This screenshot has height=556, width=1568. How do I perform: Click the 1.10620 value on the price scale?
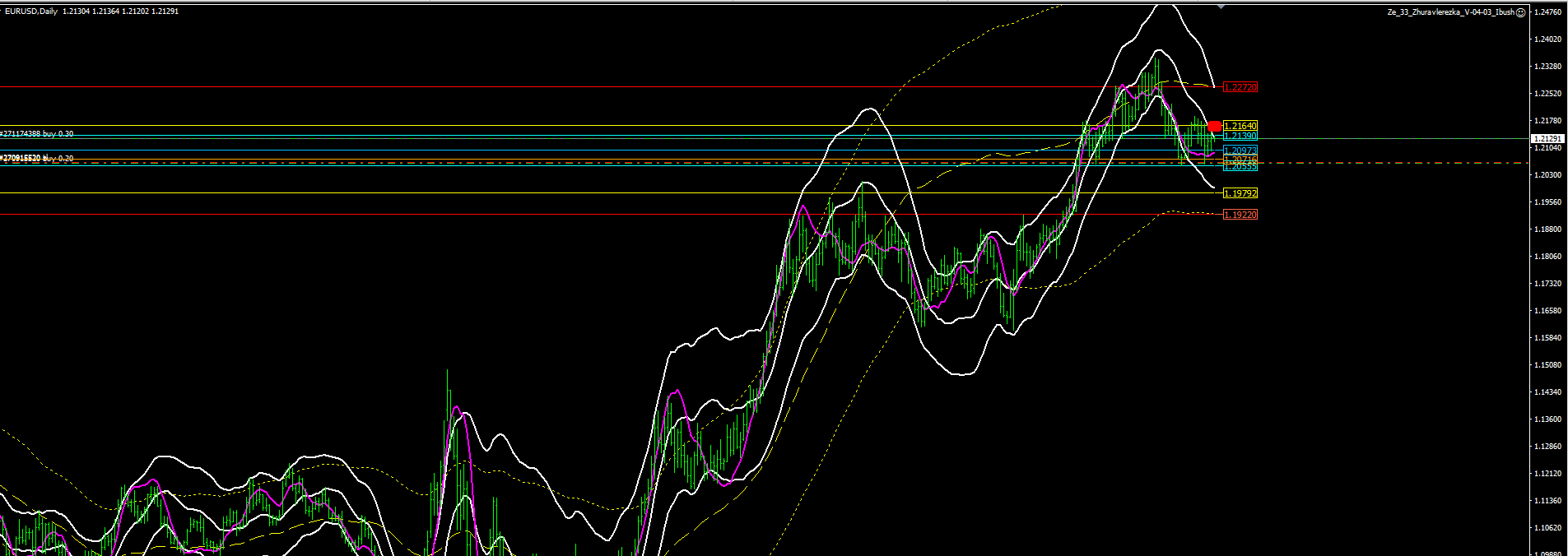(1549, 528)
